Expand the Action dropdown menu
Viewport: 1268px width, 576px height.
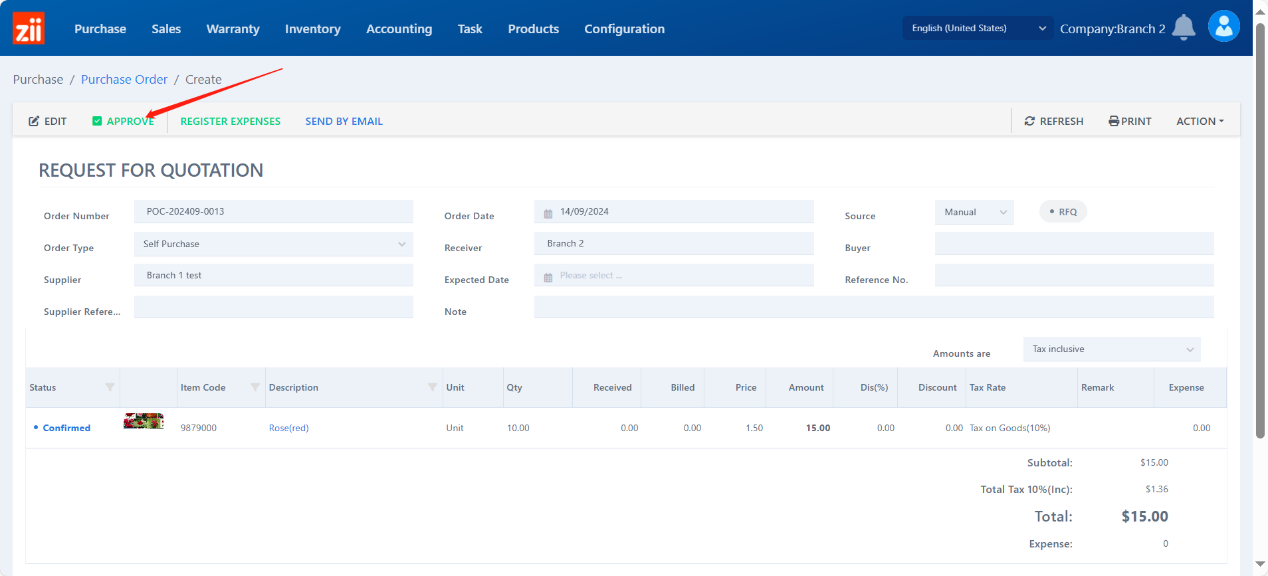[x=1200, y=121]
